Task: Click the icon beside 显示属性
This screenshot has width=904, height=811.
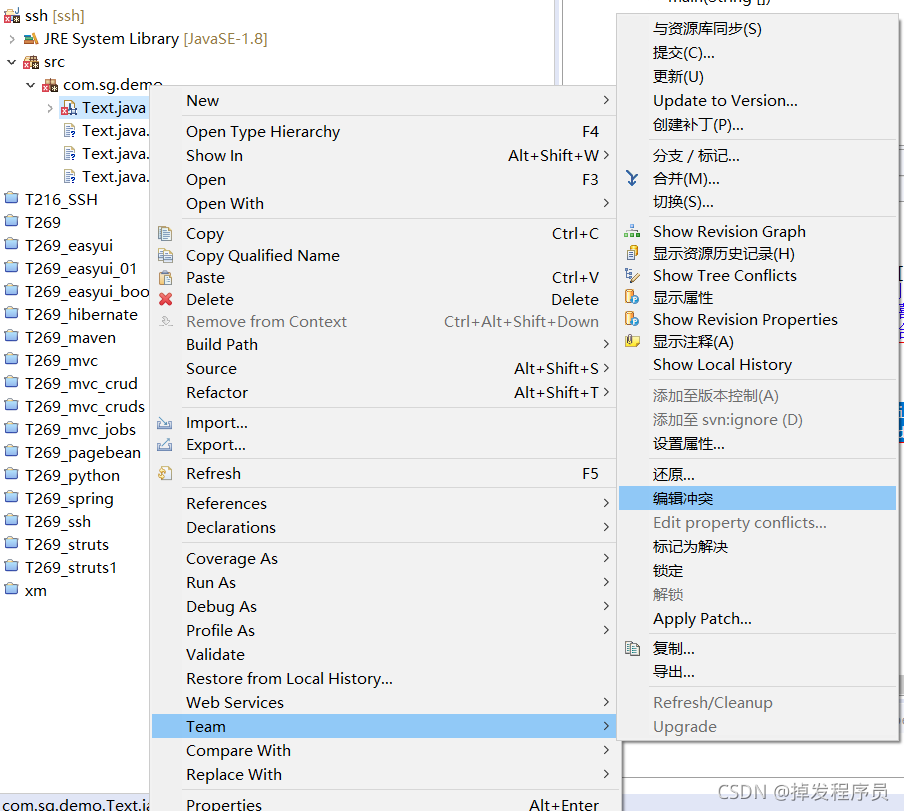Action: click(632, 297)
